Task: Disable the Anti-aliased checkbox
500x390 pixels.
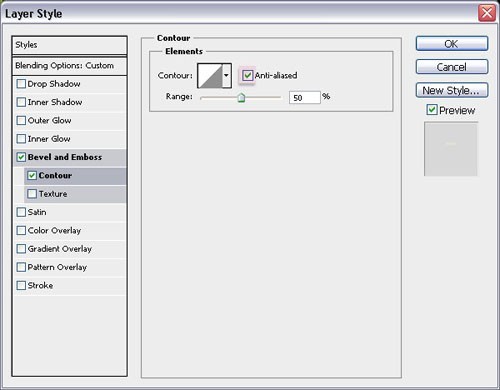Action: click(247, 75)
